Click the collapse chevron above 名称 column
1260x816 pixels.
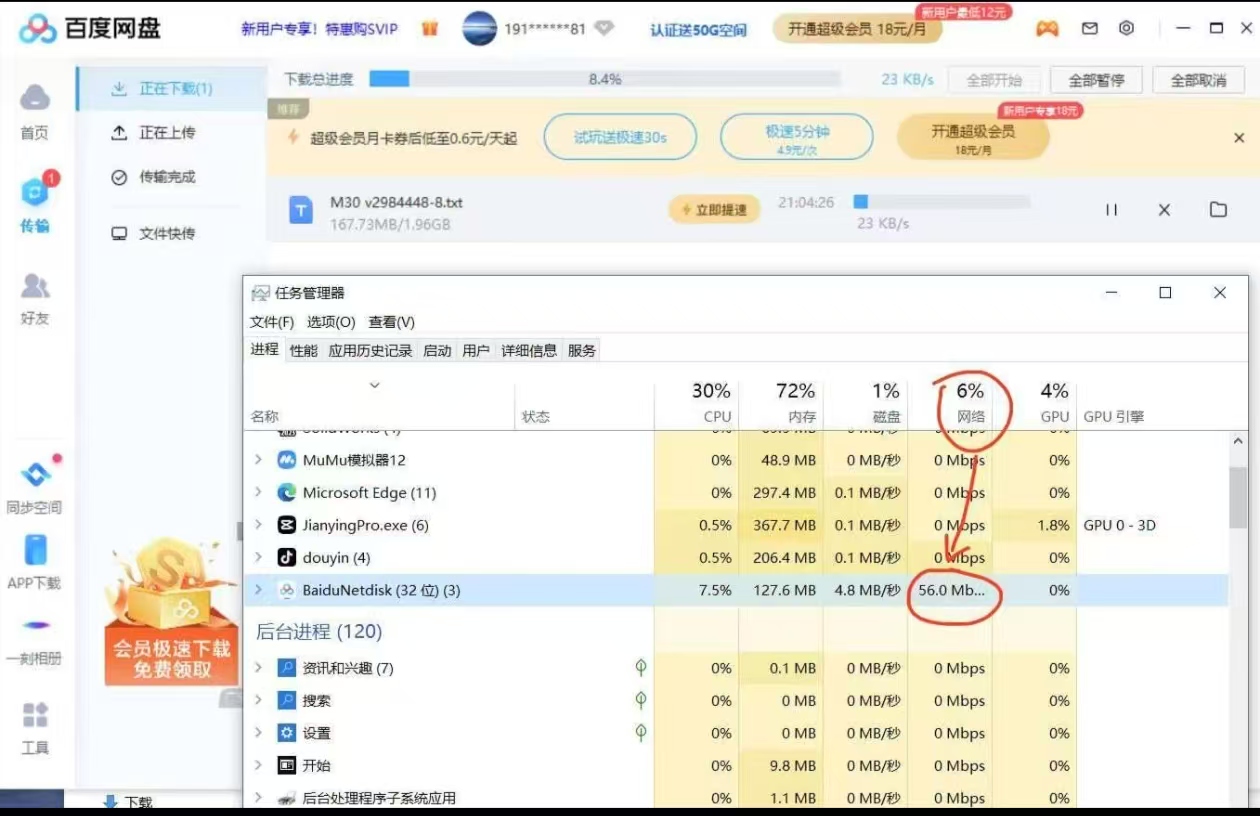coord(375,385)
